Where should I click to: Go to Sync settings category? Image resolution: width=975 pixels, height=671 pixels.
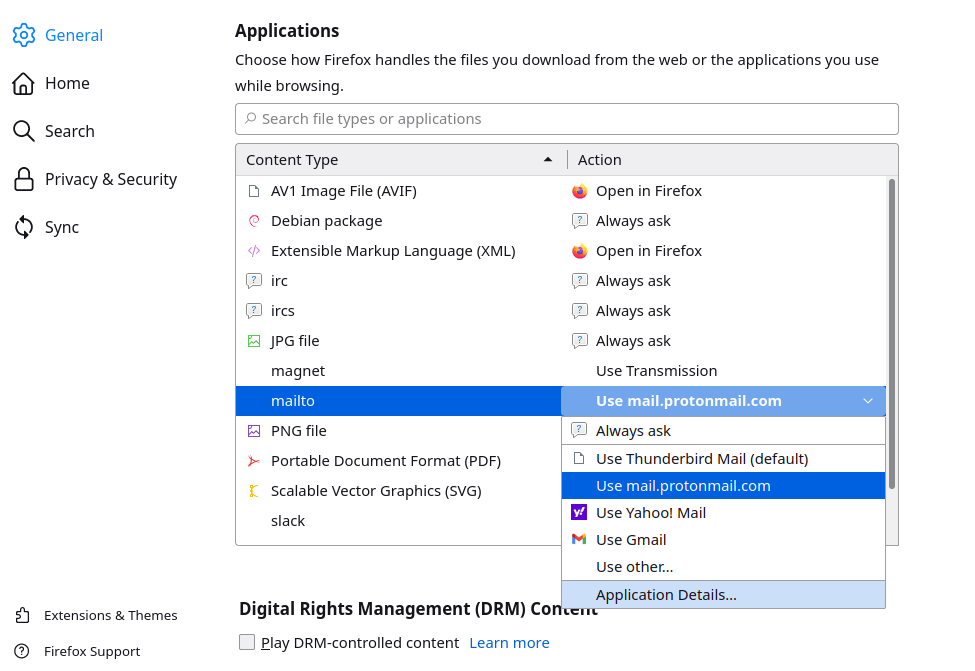click(62, 227)
